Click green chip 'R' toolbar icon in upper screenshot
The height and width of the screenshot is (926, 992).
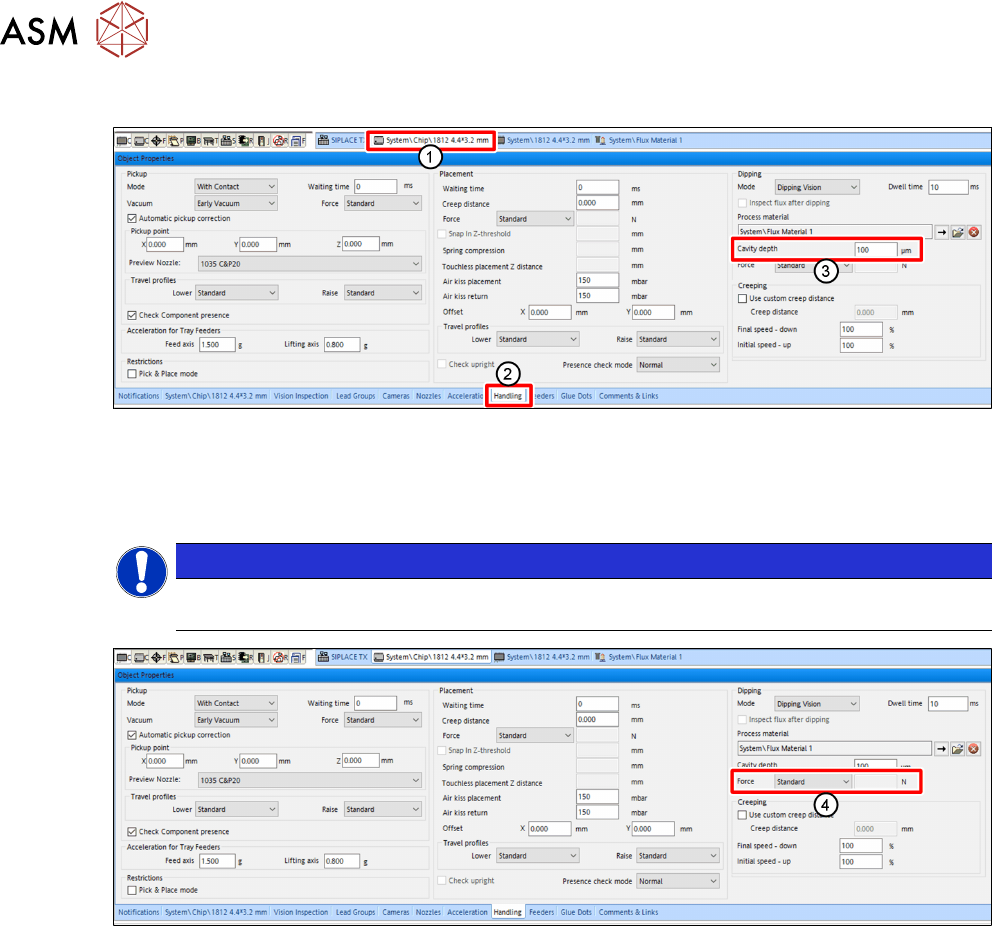(245, 140)
